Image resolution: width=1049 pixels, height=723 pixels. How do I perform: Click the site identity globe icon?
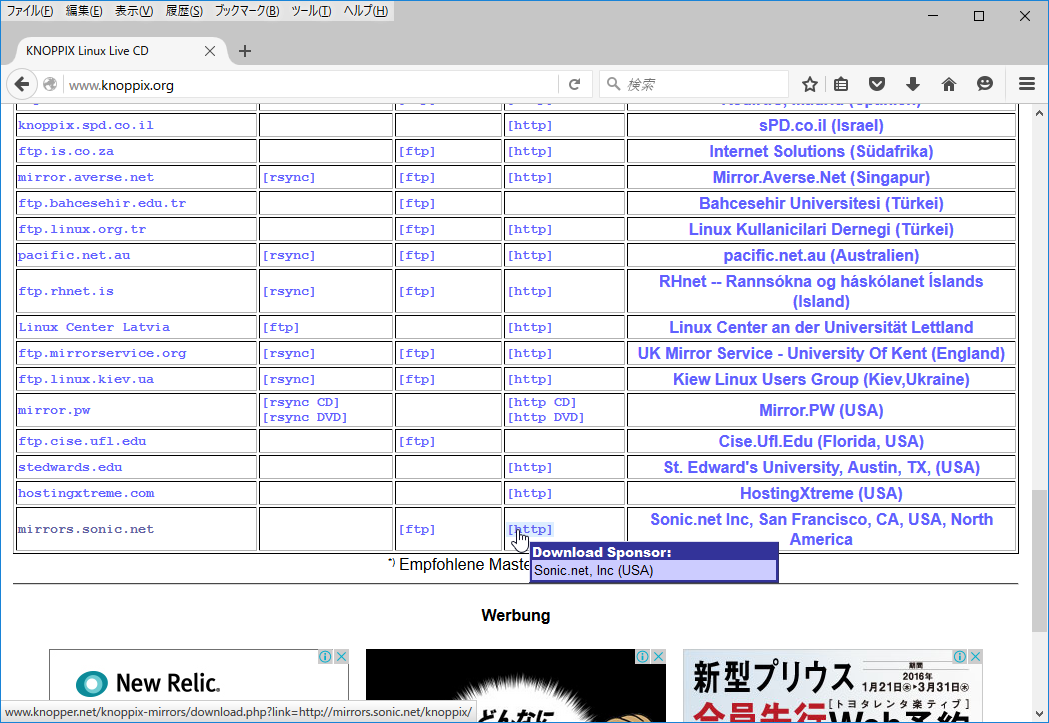coord(50,84)
